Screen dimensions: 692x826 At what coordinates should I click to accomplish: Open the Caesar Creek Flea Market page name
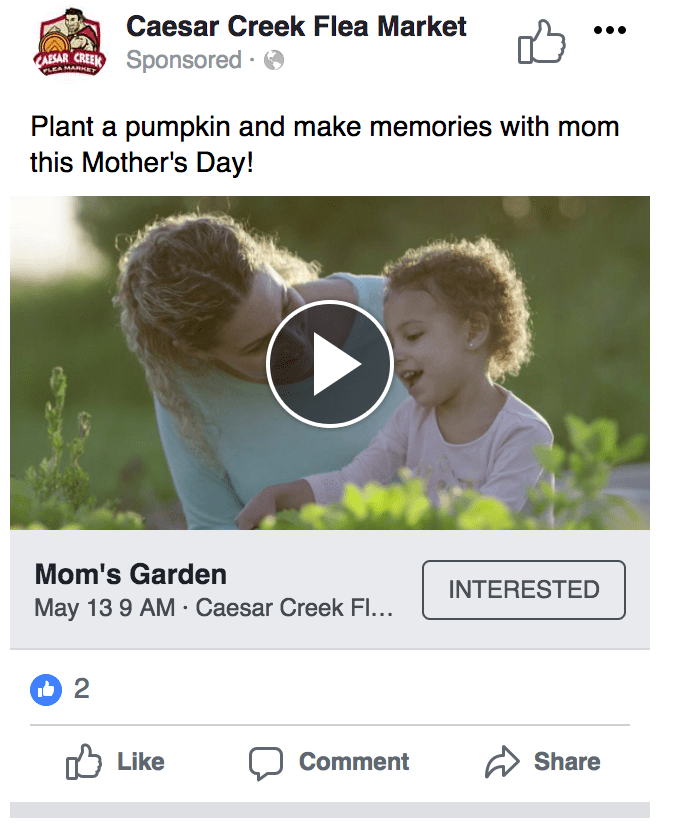(x=296, y=27)
